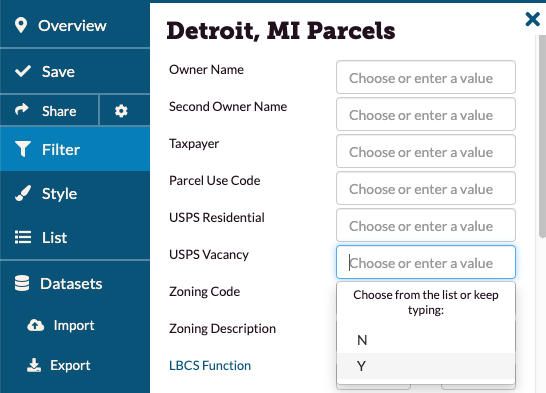Select N from USPS Vacancy list
Screen dimensions: 546x393
click(x=426, y=340)
